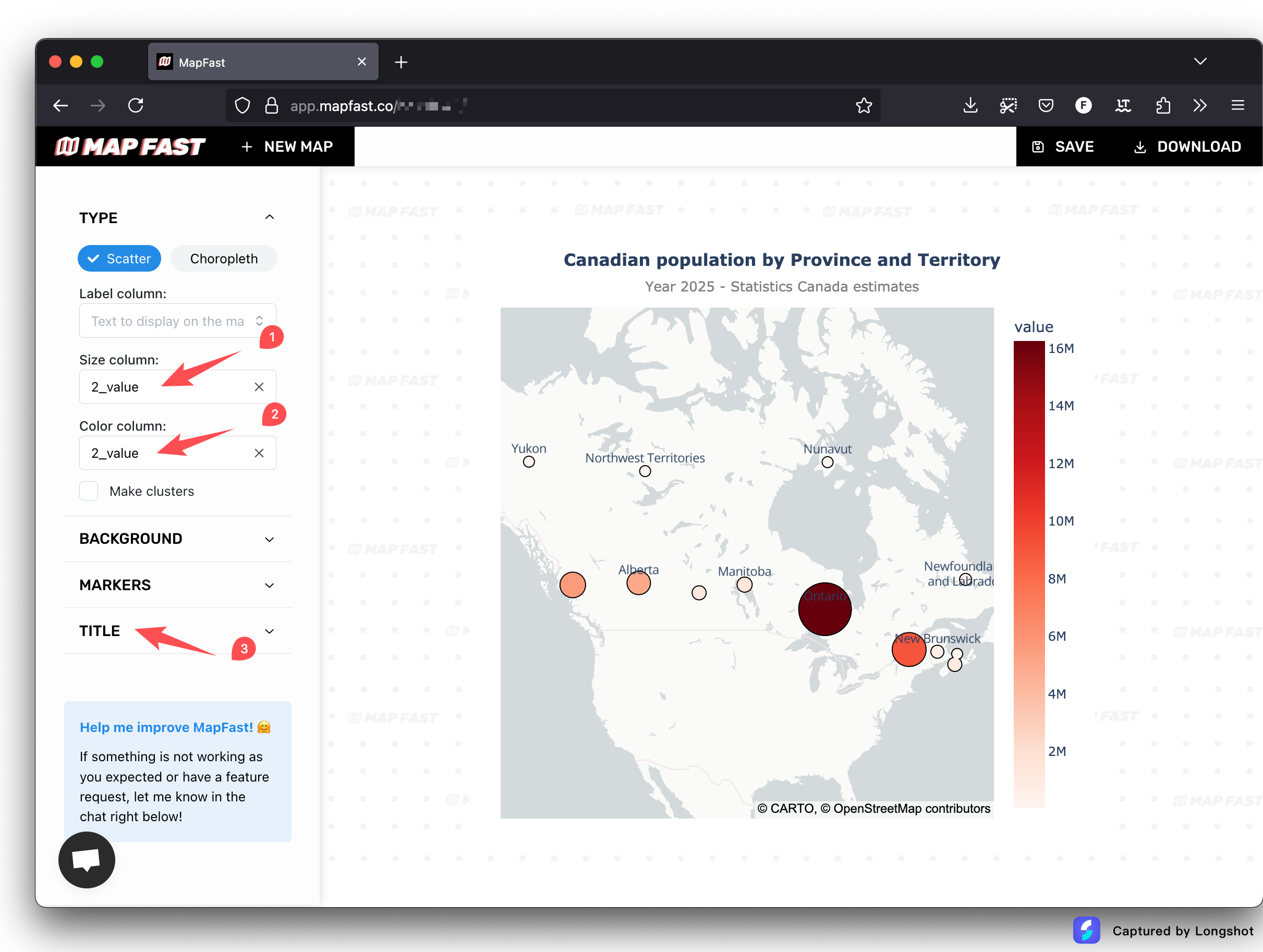Expand the BACKGROUND section
The image size is (1263, 952).
point(178,539)
